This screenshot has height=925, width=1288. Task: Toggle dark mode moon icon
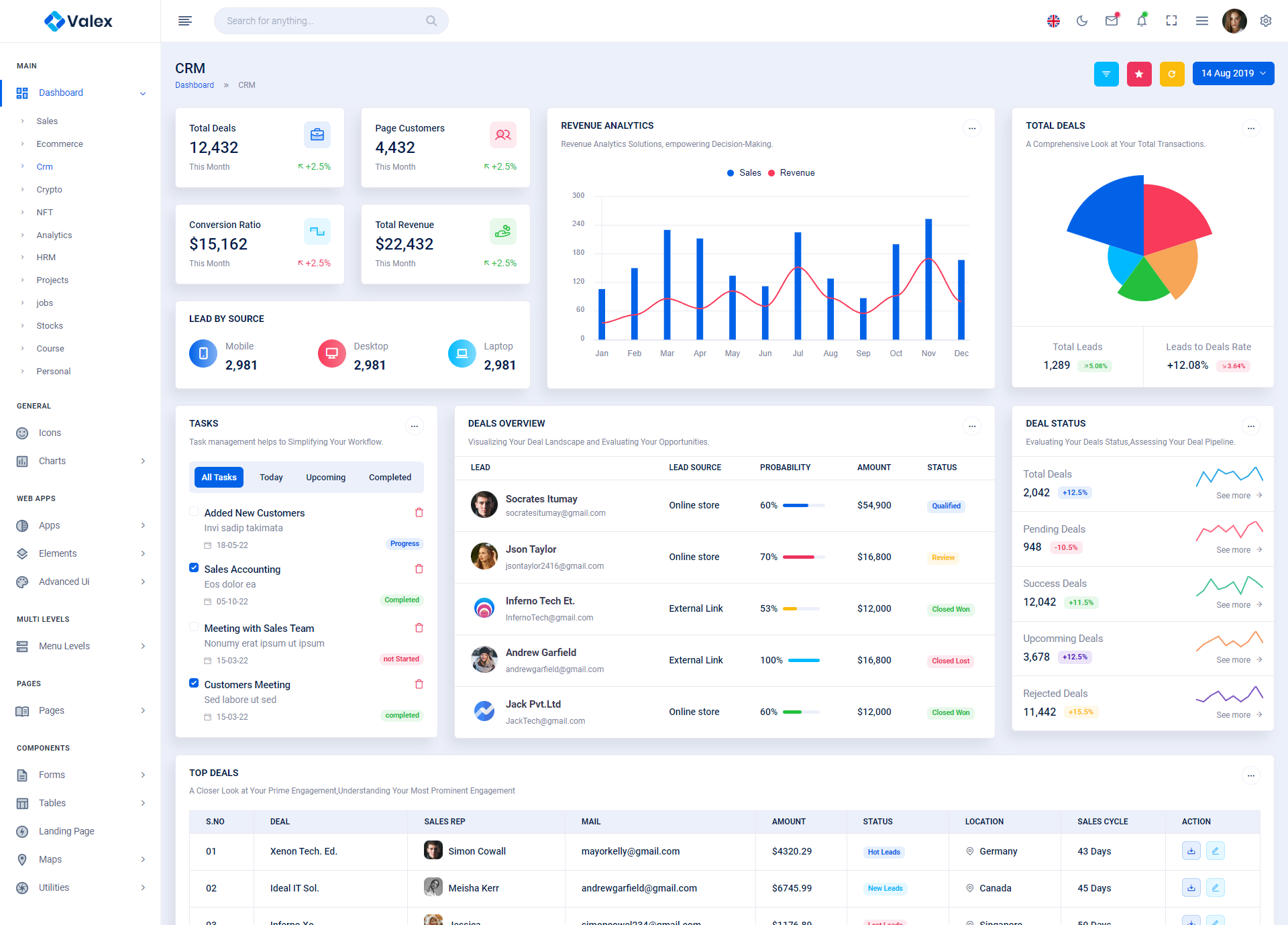point(1081,21)
